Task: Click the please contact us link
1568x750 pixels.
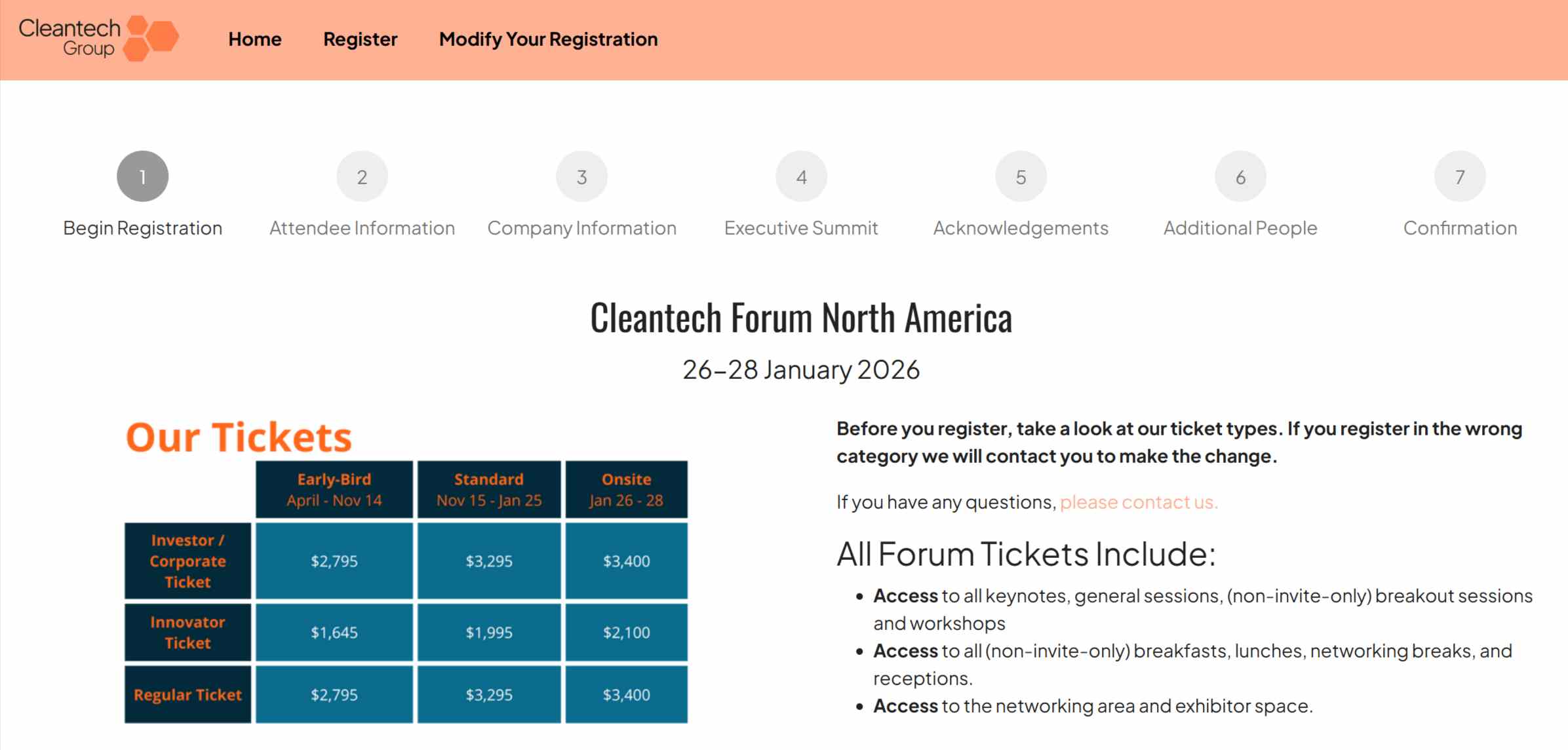Action: 1139,502
